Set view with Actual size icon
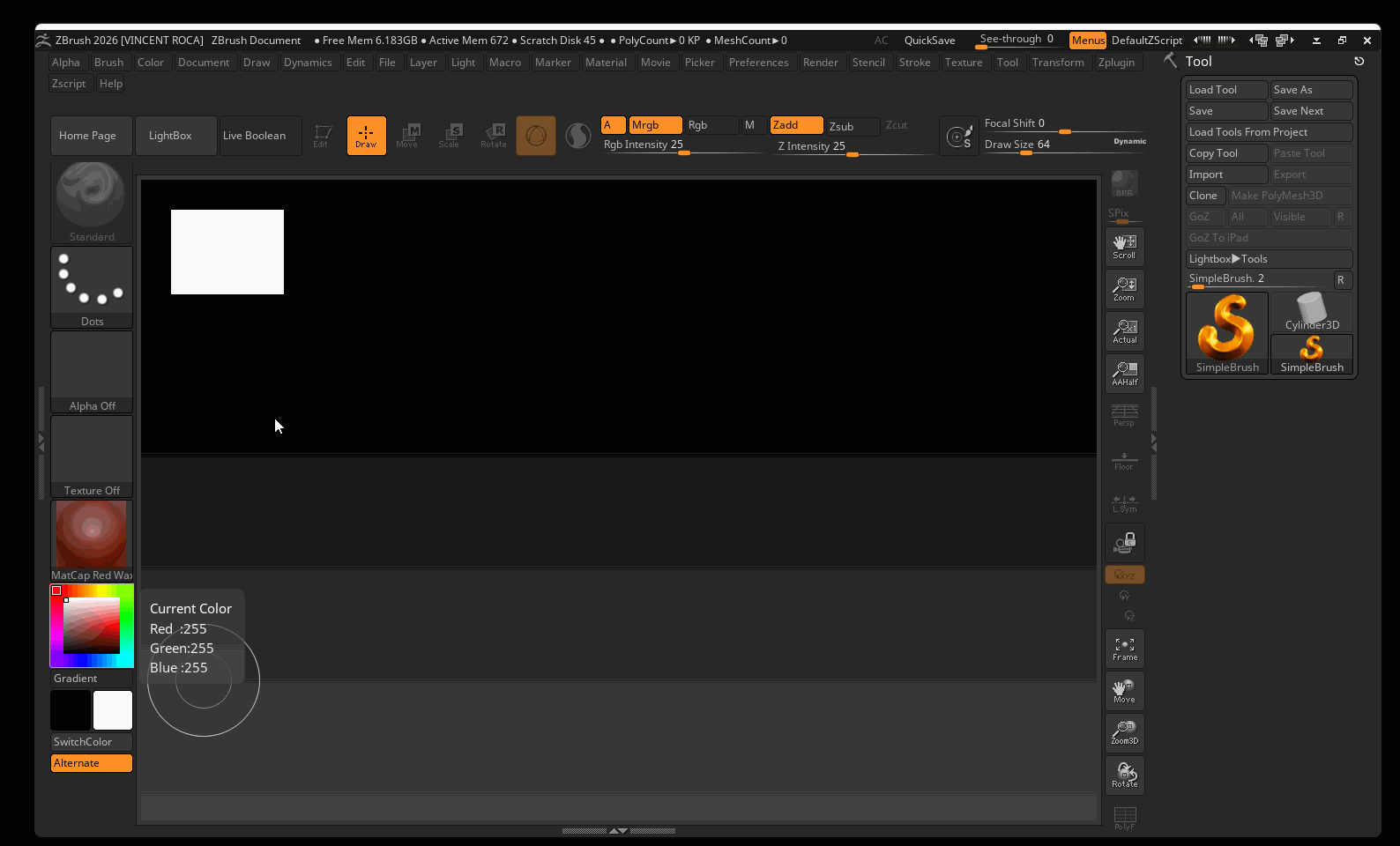This screenshot has height=846, width=1400. pyautogui.click(x=1124, y=331)
